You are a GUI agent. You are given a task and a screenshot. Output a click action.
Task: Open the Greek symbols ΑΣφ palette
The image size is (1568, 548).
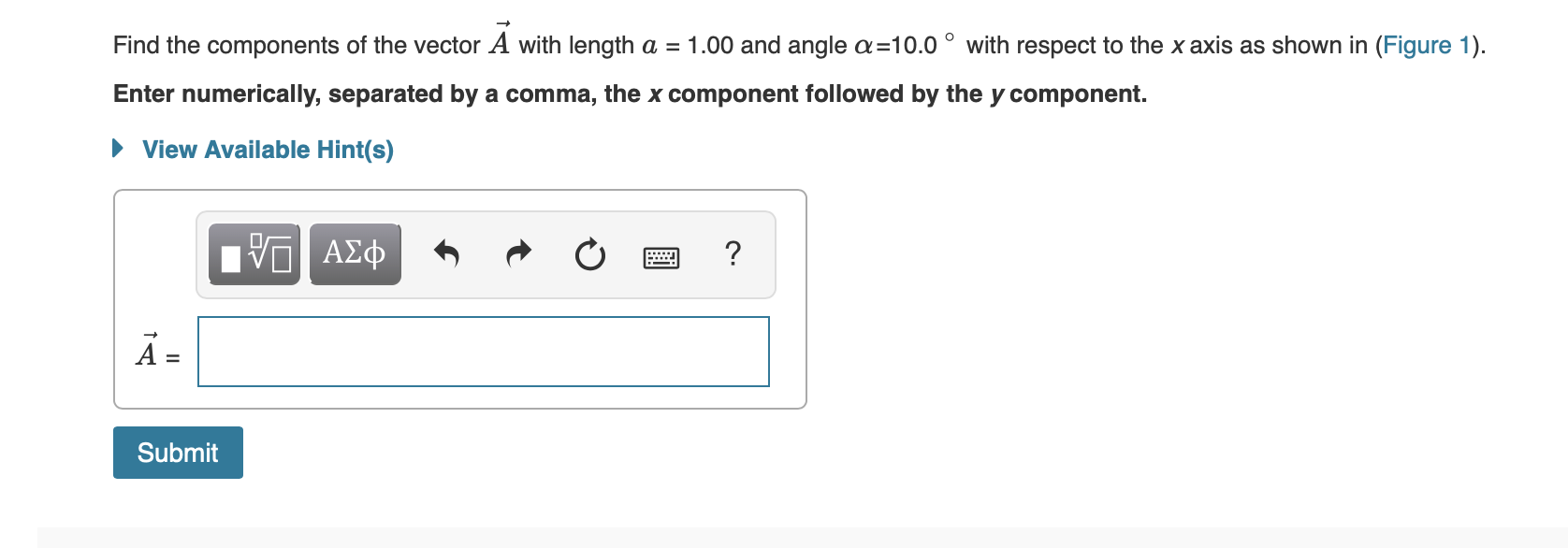click(355, 252)
